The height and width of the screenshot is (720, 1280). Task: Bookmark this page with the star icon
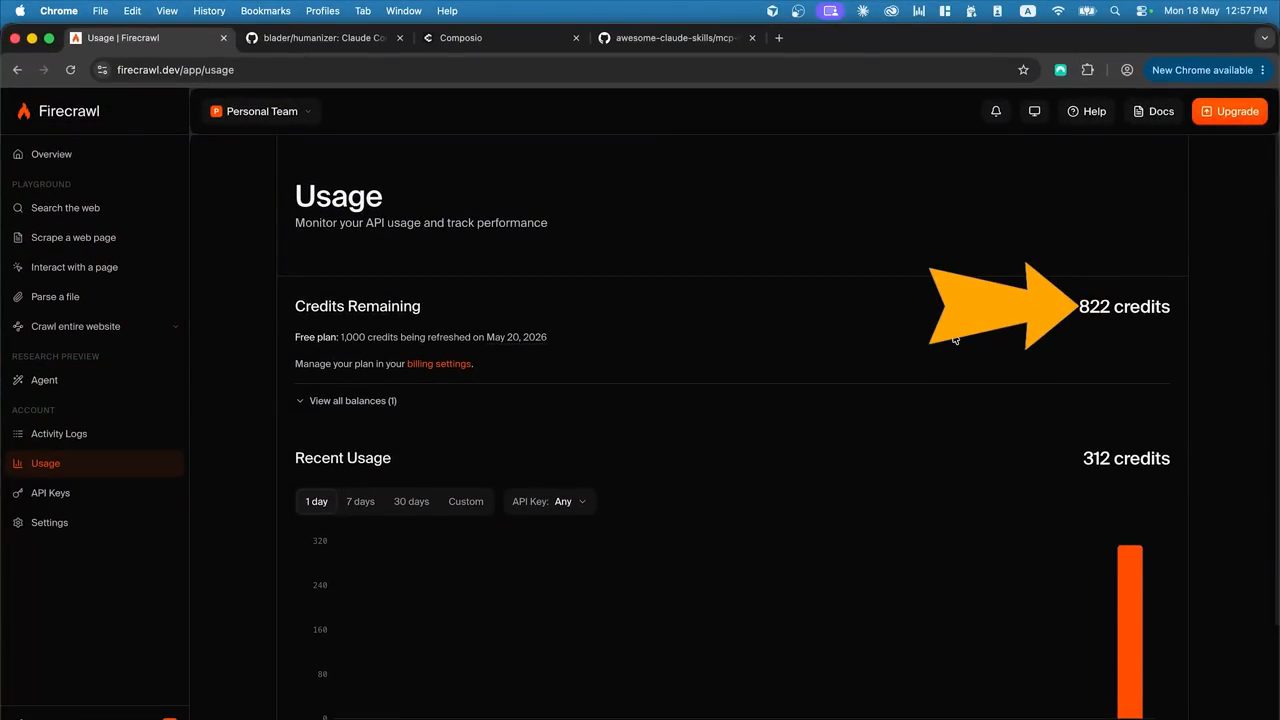[1023, 70]
